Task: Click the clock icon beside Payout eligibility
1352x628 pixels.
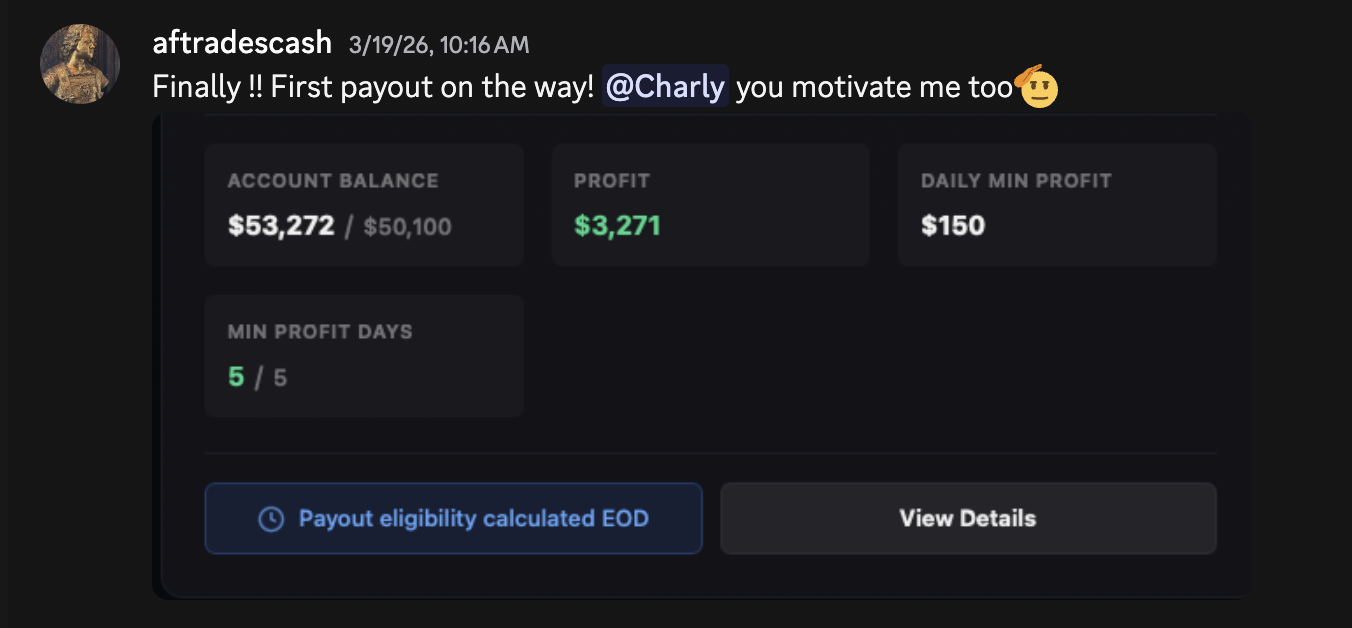Action: point(271,519)
